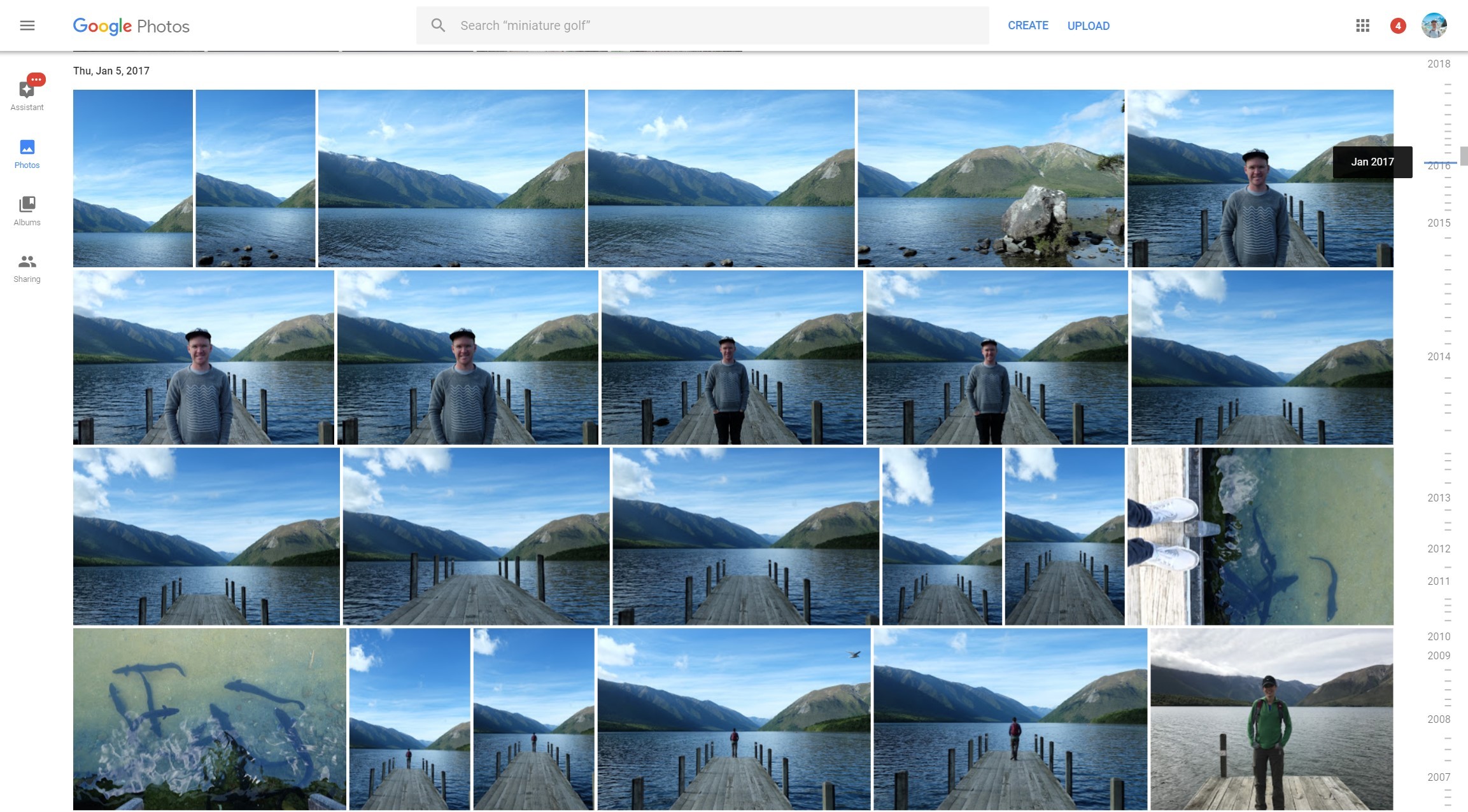Open the Assistant section

(27, 93)
